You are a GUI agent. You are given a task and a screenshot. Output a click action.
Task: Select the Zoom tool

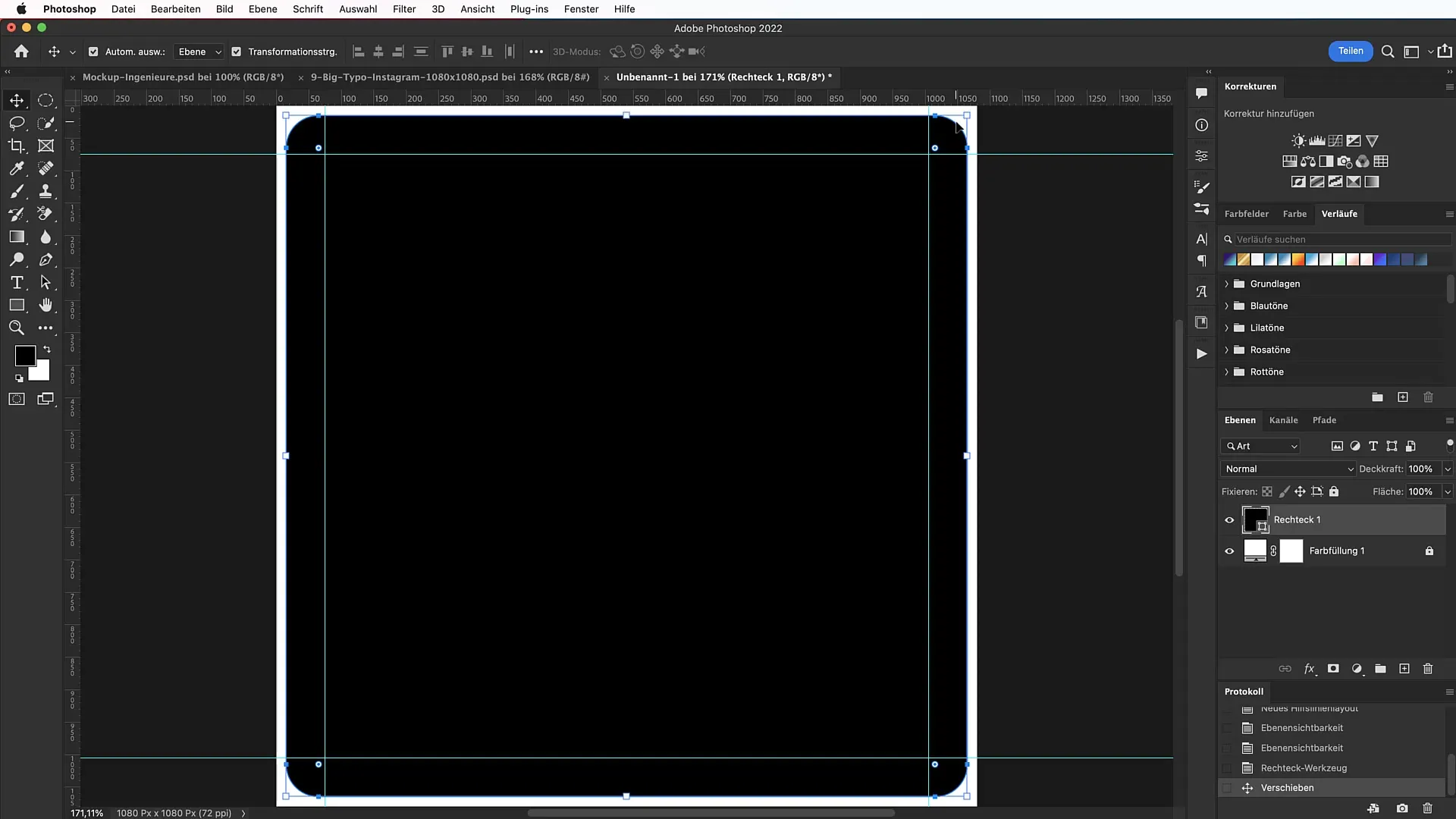click(17, 328)
